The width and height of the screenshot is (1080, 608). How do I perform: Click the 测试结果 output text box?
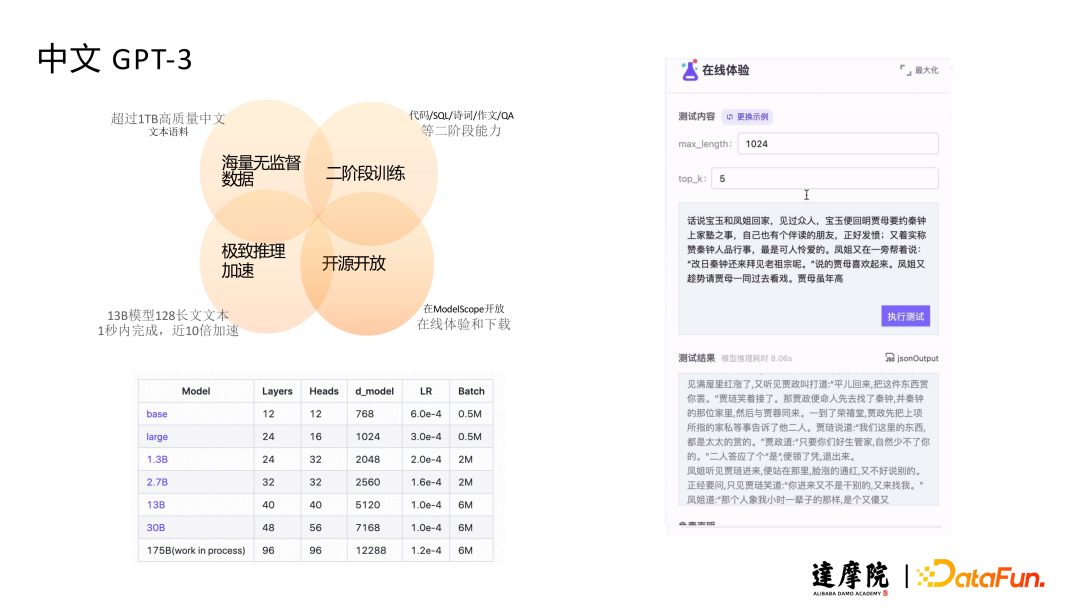[x=808, y=439]
